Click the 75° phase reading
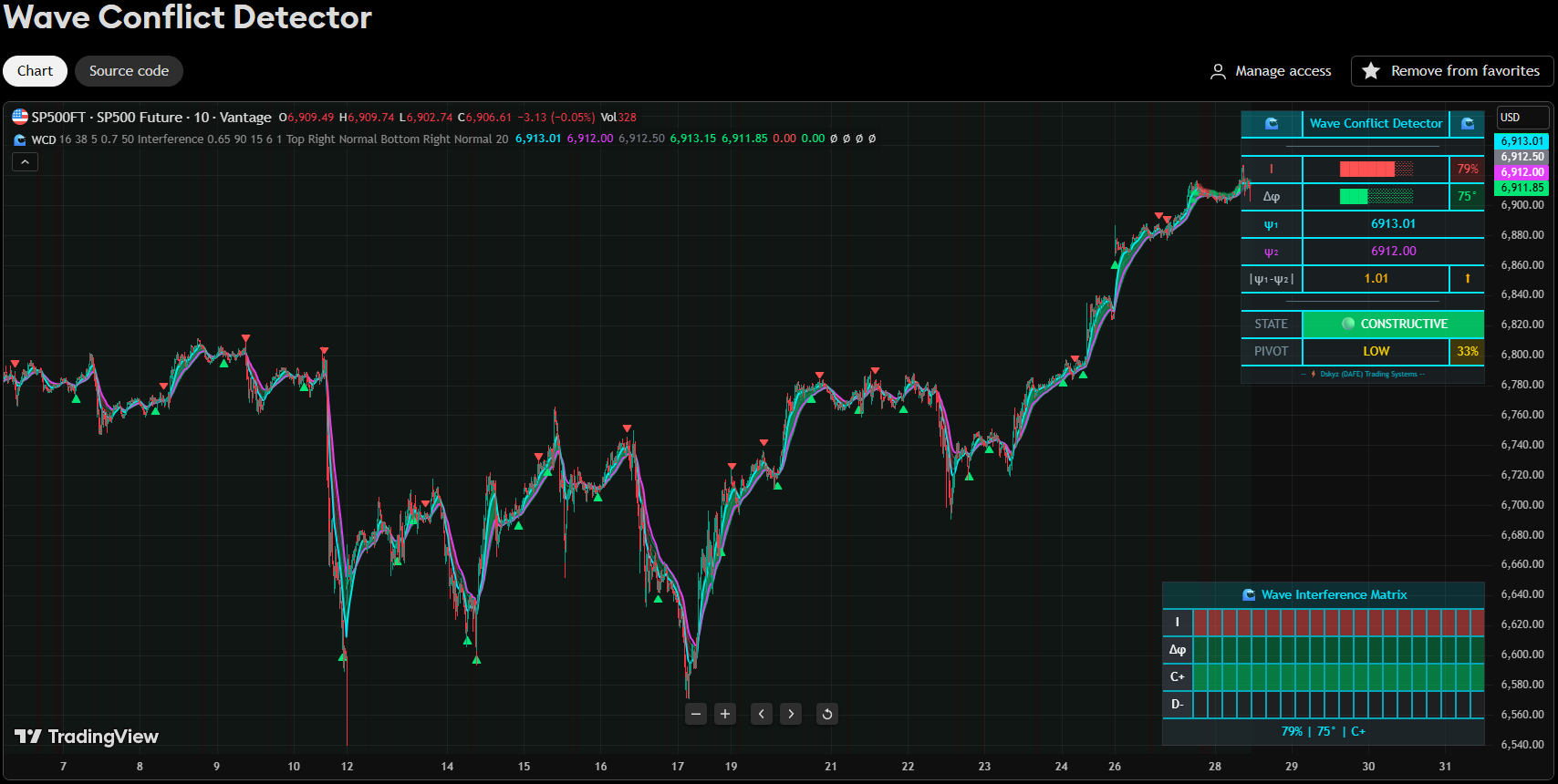This screenshot has height=784, width=1558. point(1467,196)
